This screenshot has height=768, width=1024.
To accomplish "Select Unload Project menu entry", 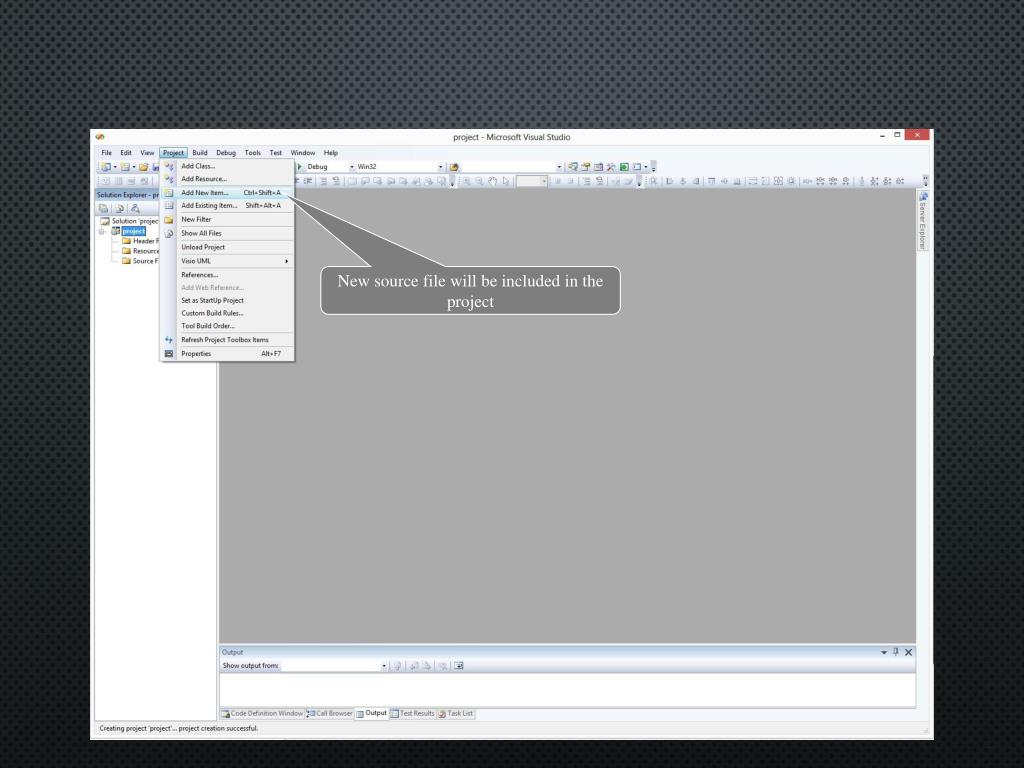I will pos(227,248).
